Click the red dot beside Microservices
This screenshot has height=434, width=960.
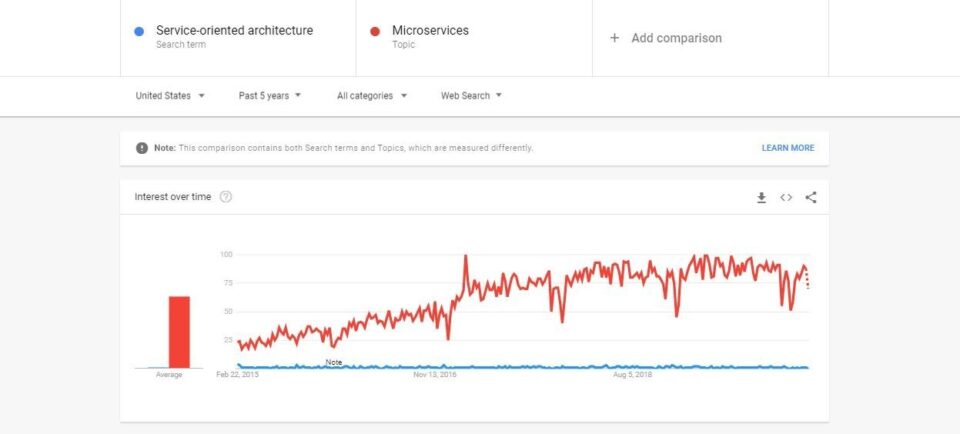pyautogui.click(x=375, y=31)
